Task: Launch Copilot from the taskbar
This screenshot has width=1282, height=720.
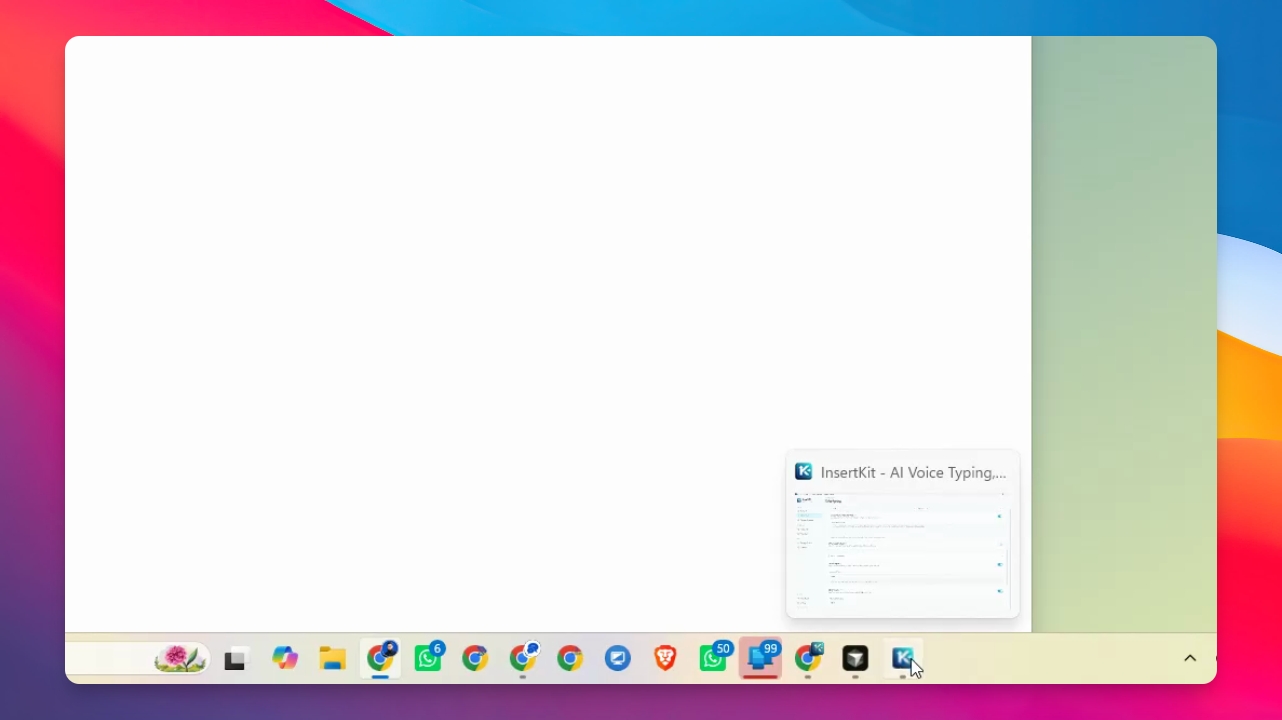Action: pyautogui.click(x=285, y=658)
